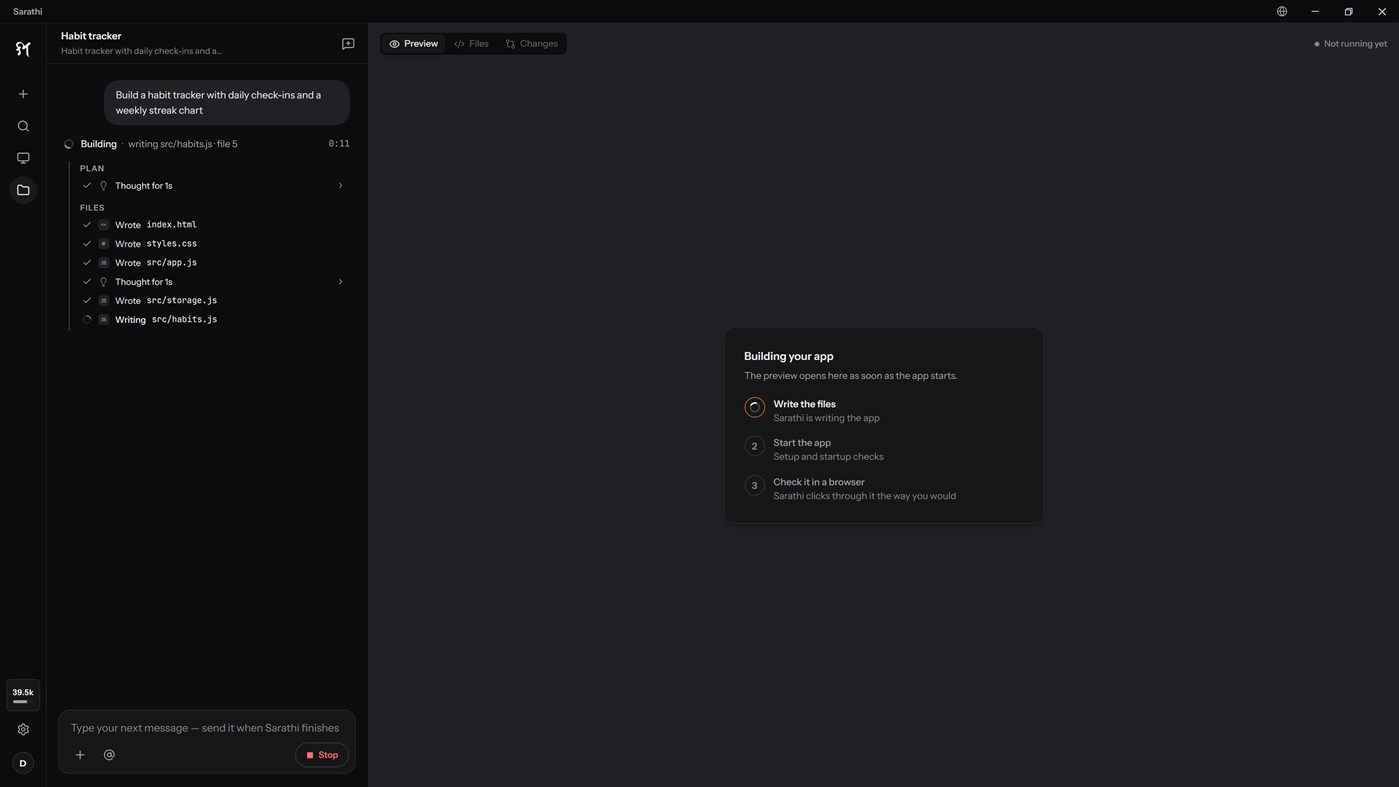Expand the Thought for 1s chevron under FILES
The width and height of the screenshot is (1399, 787).
[340, 282]
